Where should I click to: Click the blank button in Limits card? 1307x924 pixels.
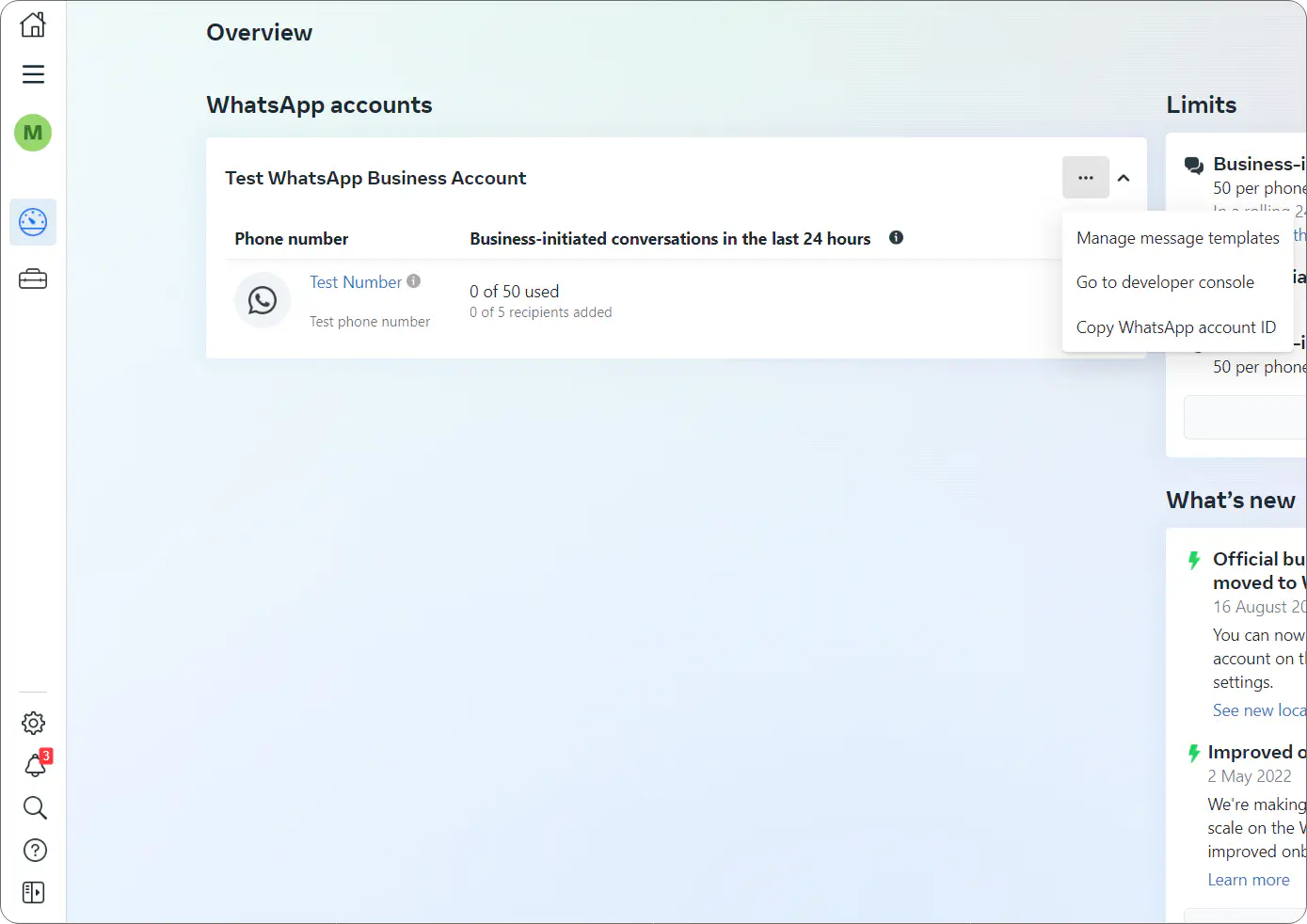(x=1245, y=417)
